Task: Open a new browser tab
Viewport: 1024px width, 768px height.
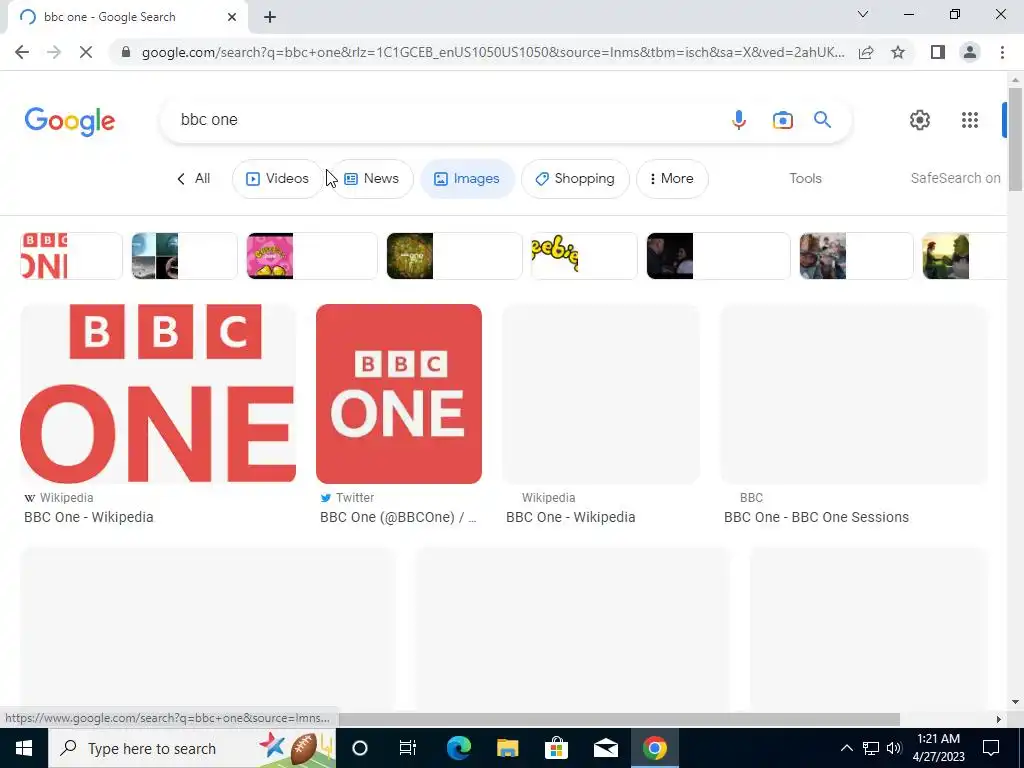Action: click(270, 17)
